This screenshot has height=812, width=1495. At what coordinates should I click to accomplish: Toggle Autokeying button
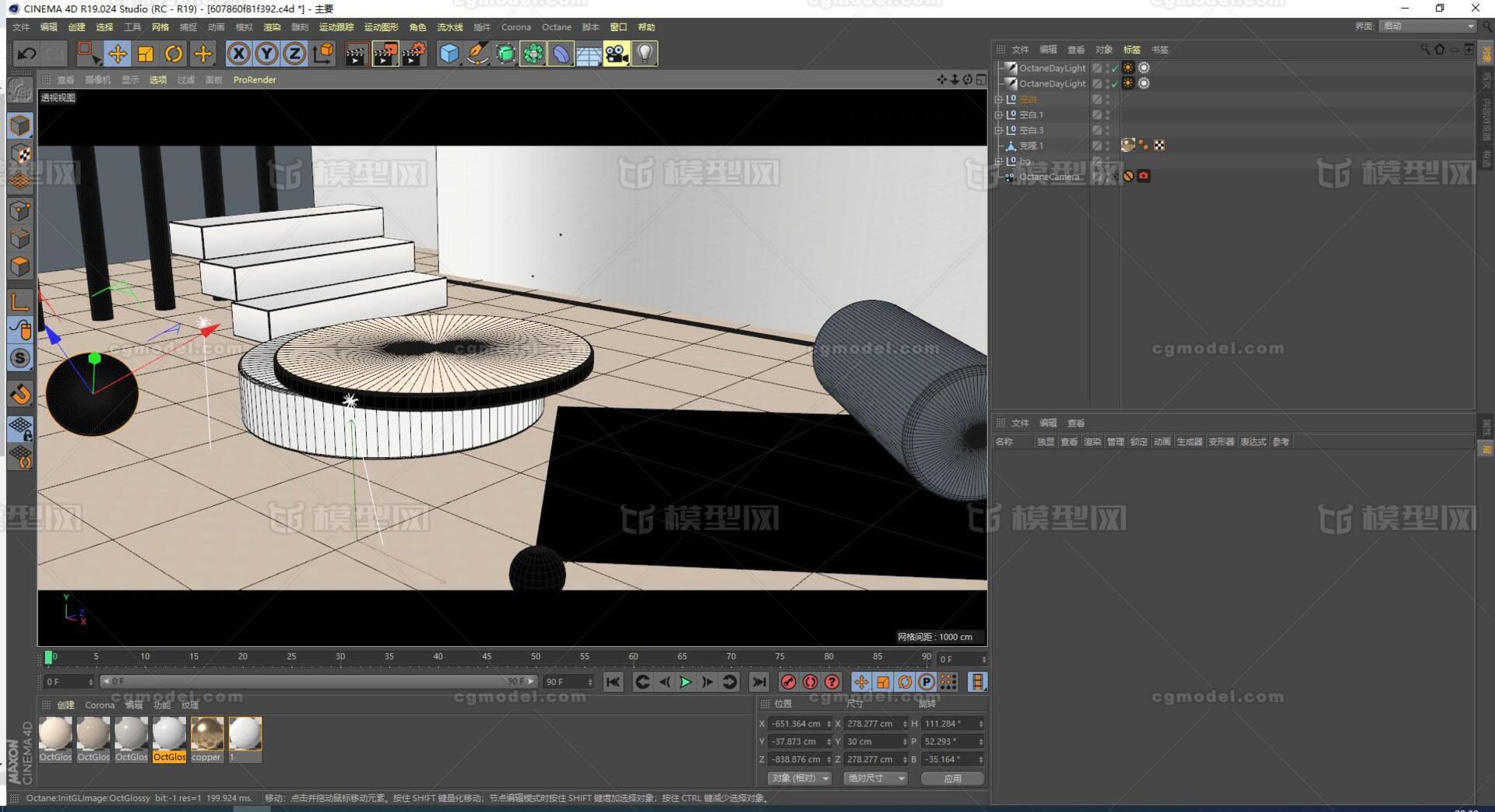[810, 683]
